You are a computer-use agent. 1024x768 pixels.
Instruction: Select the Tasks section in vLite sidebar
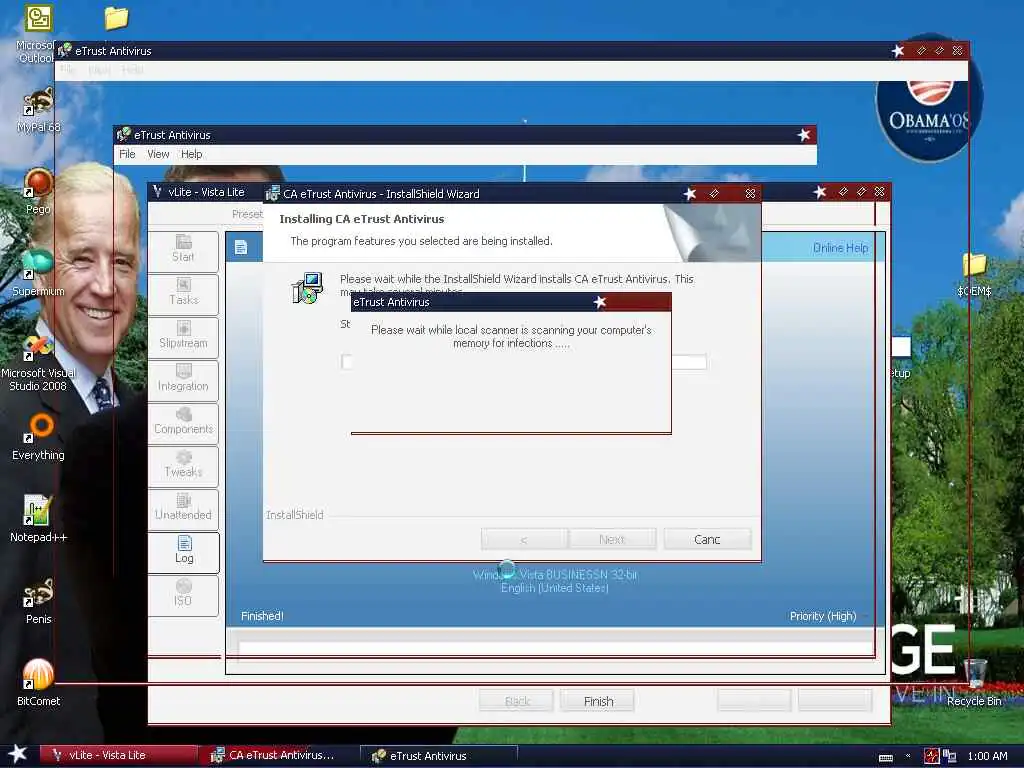click(184, 294)
